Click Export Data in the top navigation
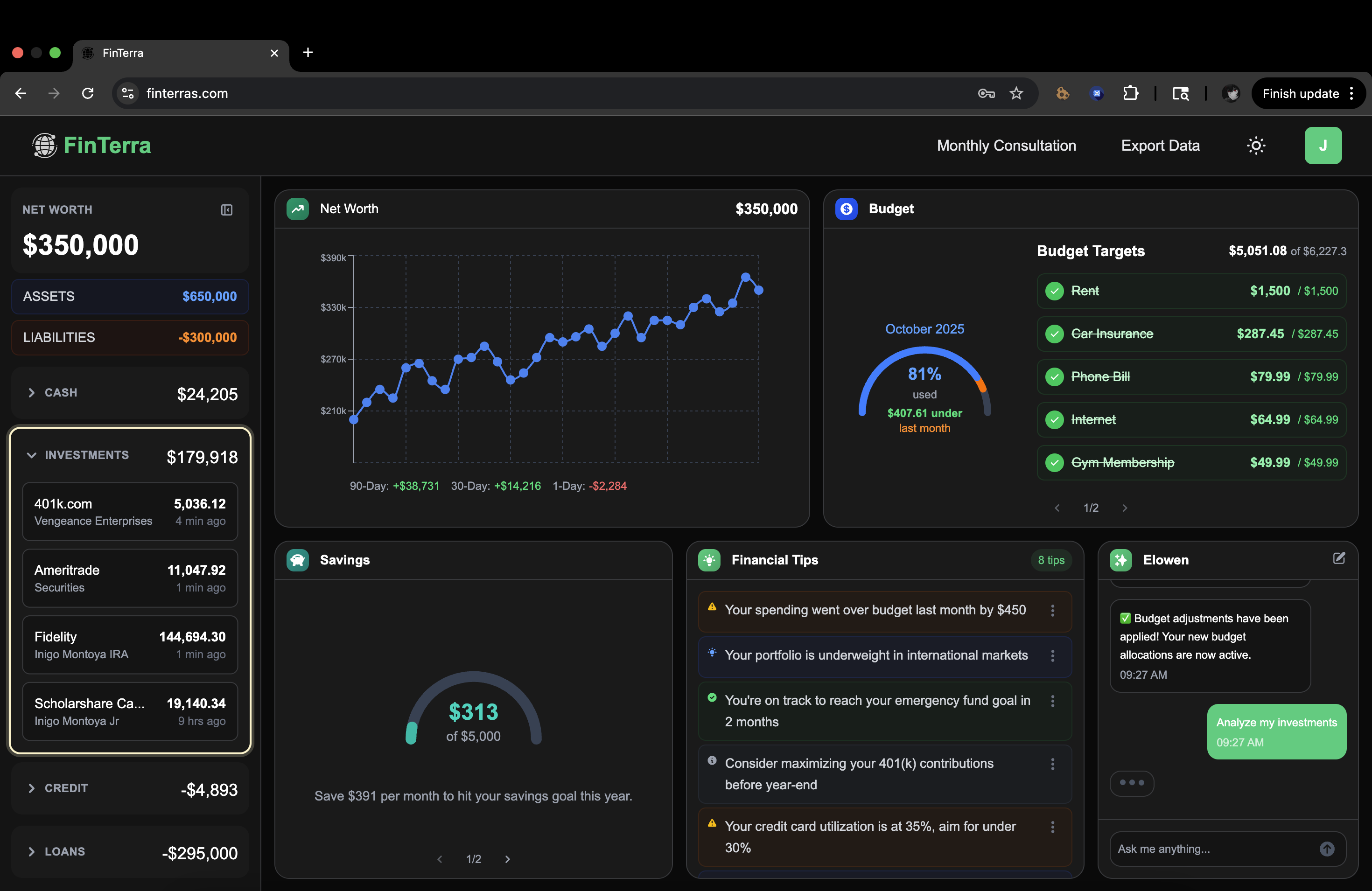This screenshot has height=891, width=1372. (1160, 145)
